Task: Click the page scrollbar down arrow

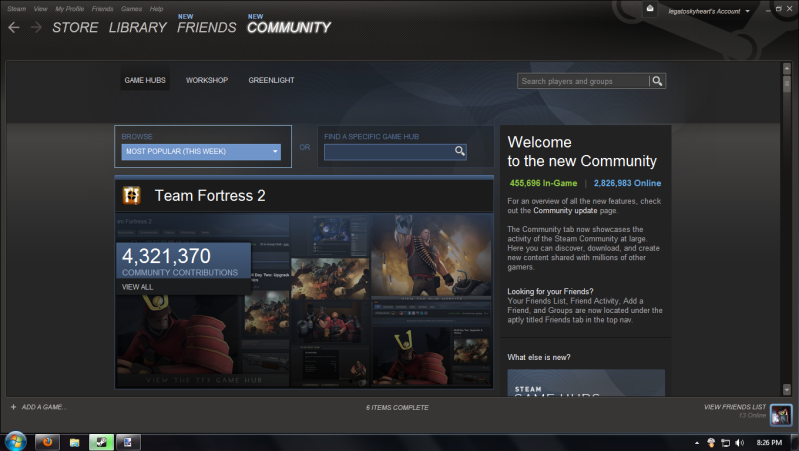Action: 786,390
